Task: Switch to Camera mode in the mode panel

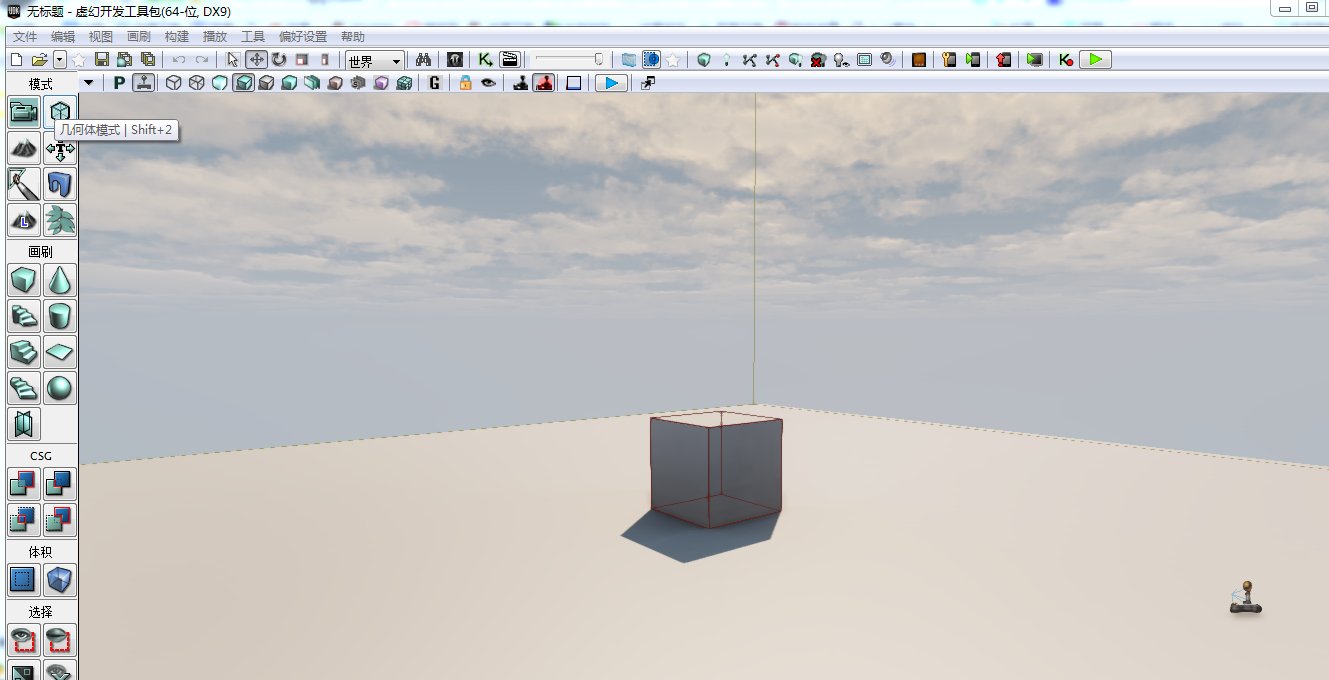Action: point(24,112)
